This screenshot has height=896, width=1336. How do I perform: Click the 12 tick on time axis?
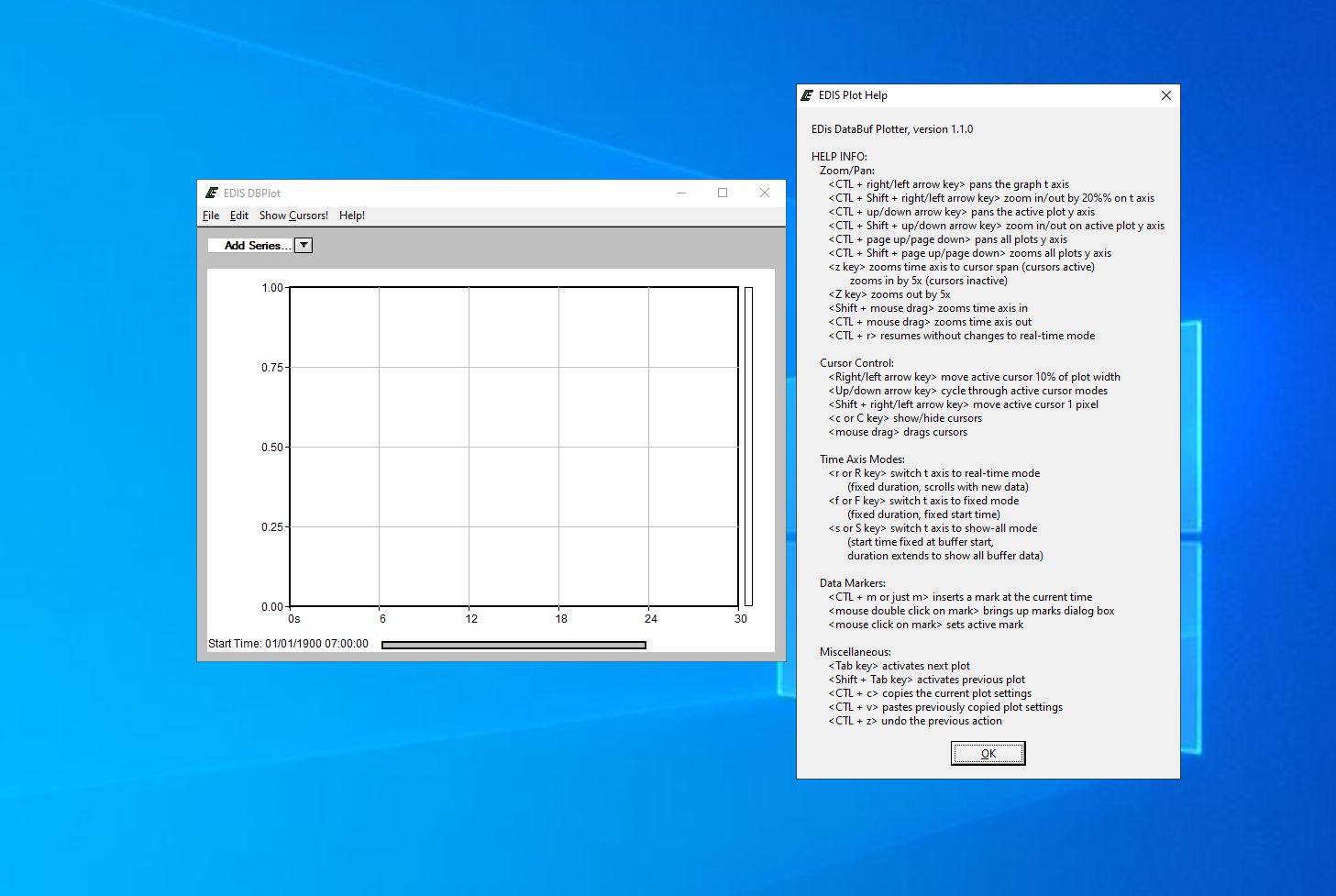coord(471,619)
